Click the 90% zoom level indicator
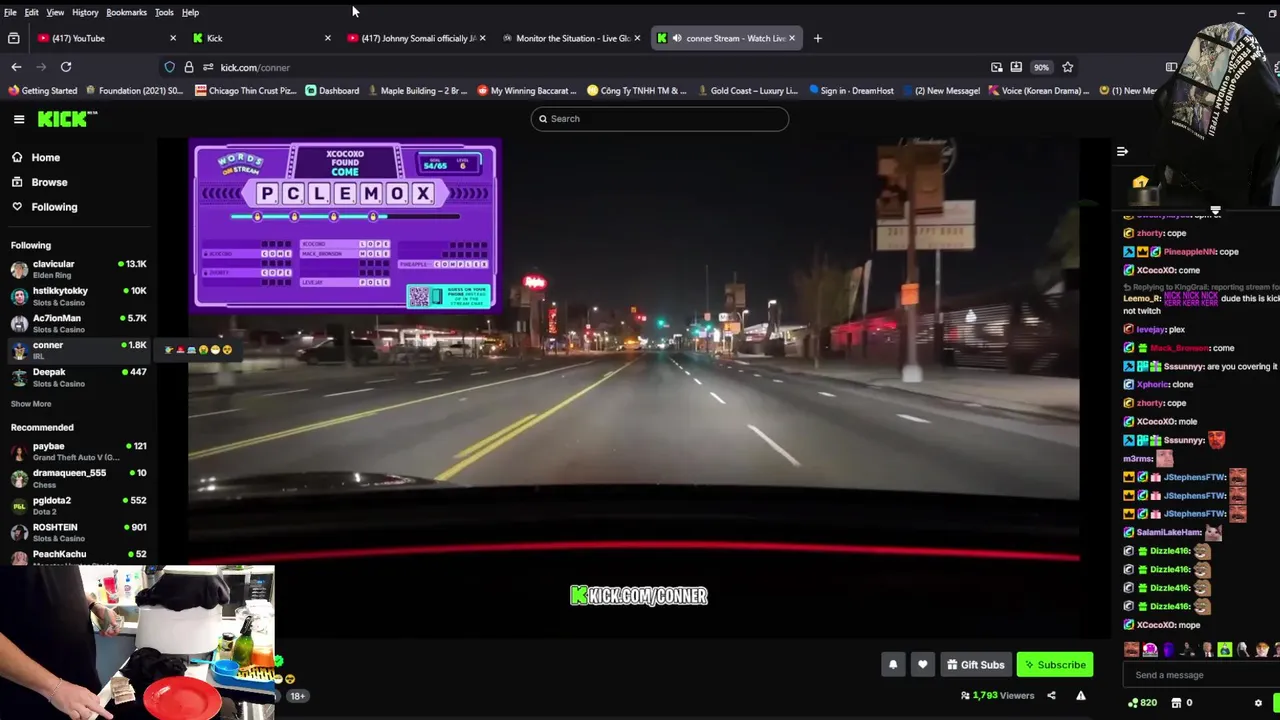Image resolution: width=1280 pixels, height=720 pixels. [x=1042, y=67]
